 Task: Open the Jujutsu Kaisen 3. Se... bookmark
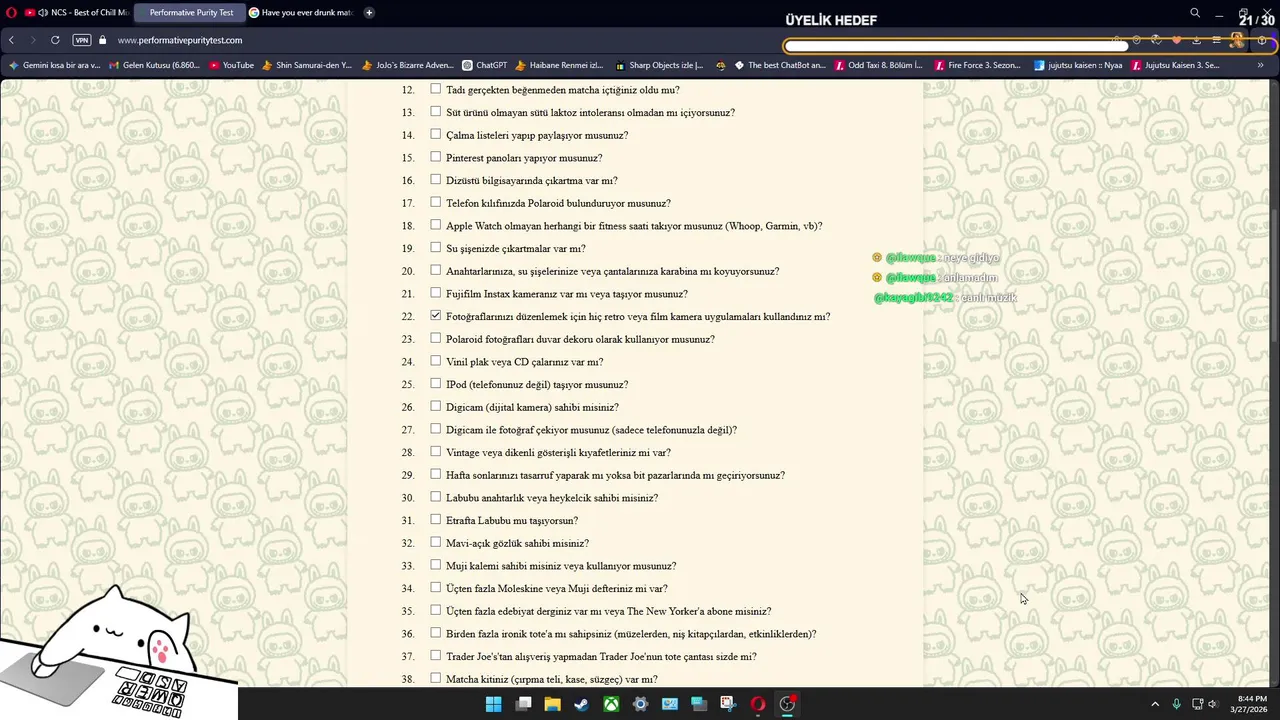click(1175, 65)
